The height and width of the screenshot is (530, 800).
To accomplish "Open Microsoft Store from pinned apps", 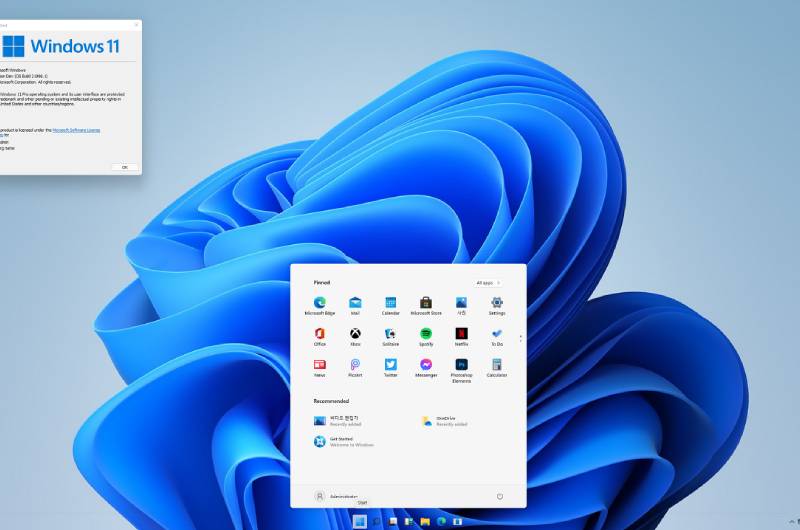I will coord(426,306).
